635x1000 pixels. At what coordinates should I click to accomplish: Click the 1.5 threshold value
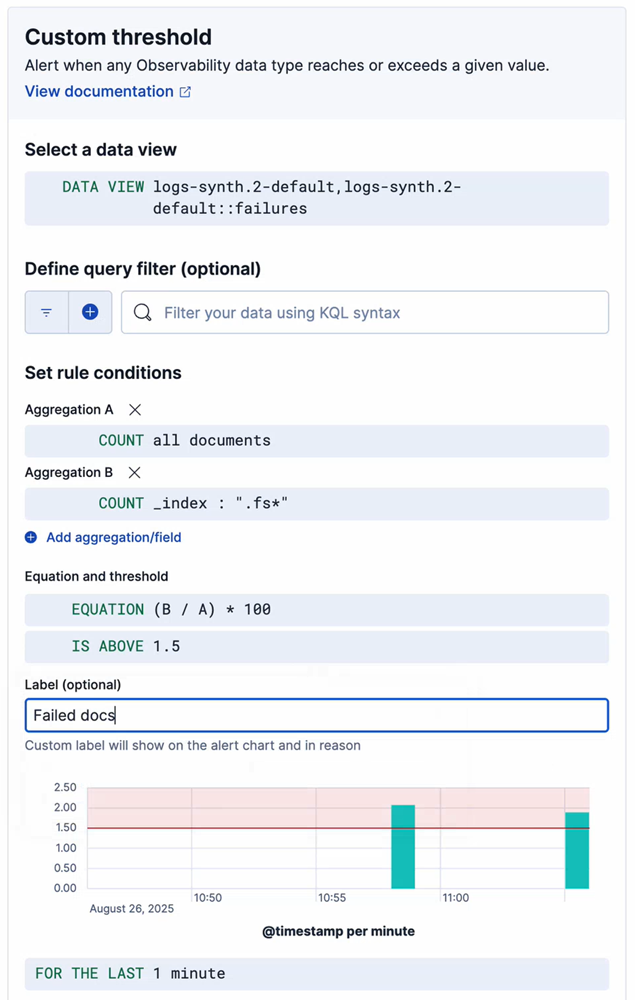[x=168, y=646]
